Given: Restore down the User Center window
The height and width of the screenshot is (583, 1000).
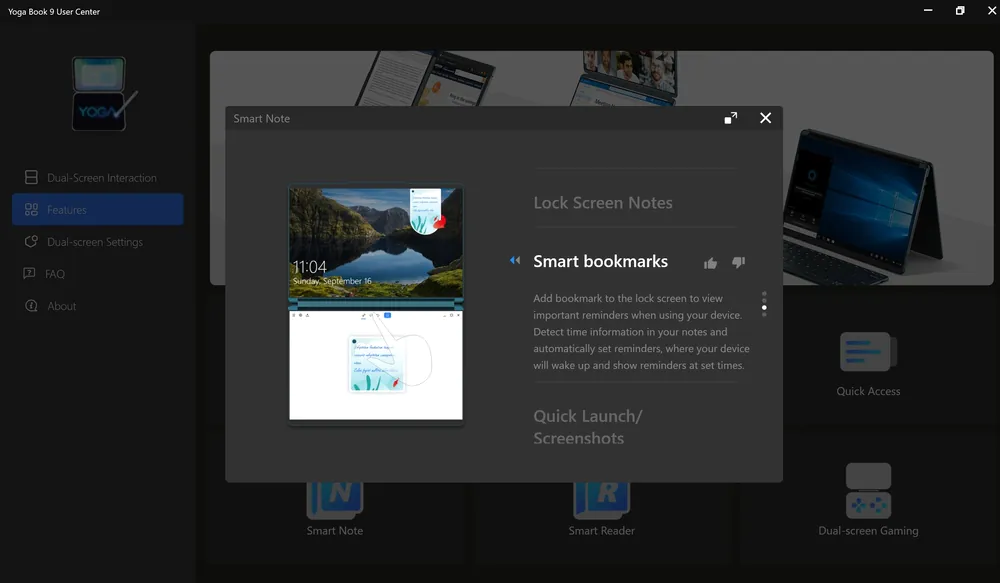Looking at the screenshot, I should tap(960, 10).
